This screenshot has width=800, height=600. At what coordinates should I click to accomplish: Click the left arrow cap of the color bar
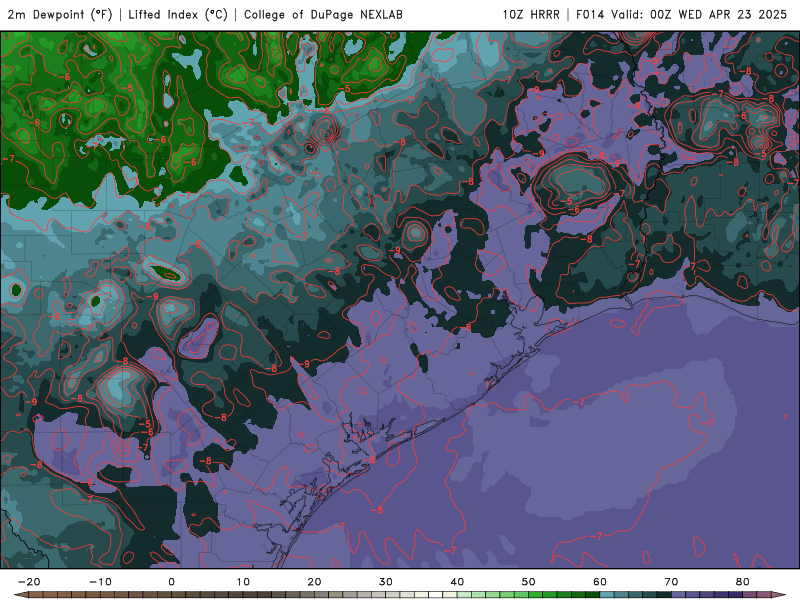[x=21, y=595]
